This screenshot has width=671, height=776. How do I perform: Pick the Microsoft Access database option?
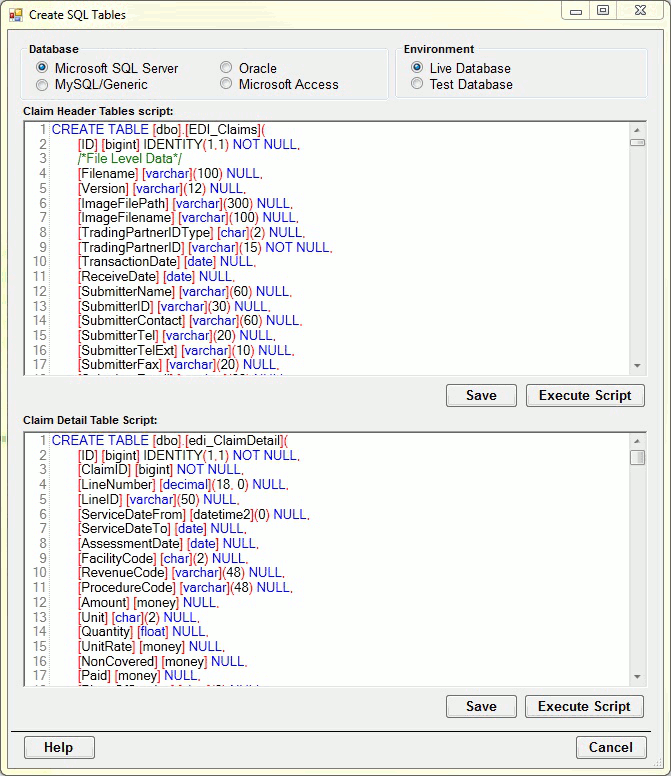tap(226, 85)
